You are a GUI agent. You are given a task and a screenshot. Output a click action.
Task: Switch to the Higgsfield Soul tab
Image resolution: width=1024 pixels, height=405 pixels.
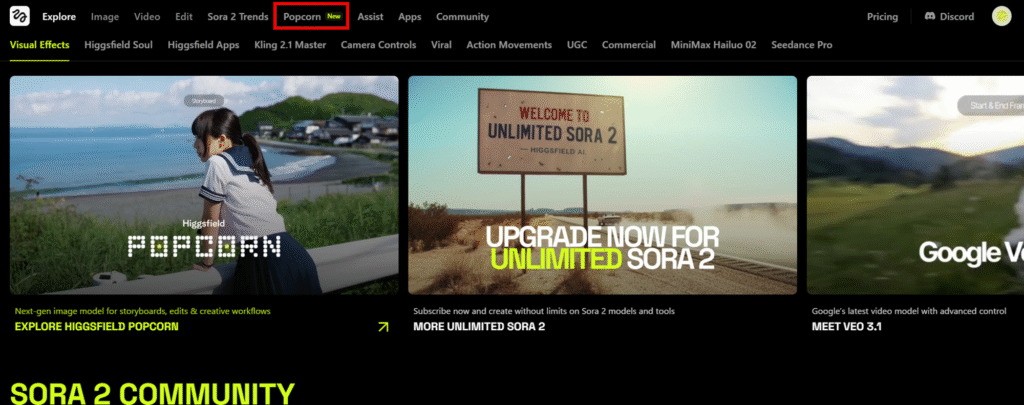[x=118, y=45]
